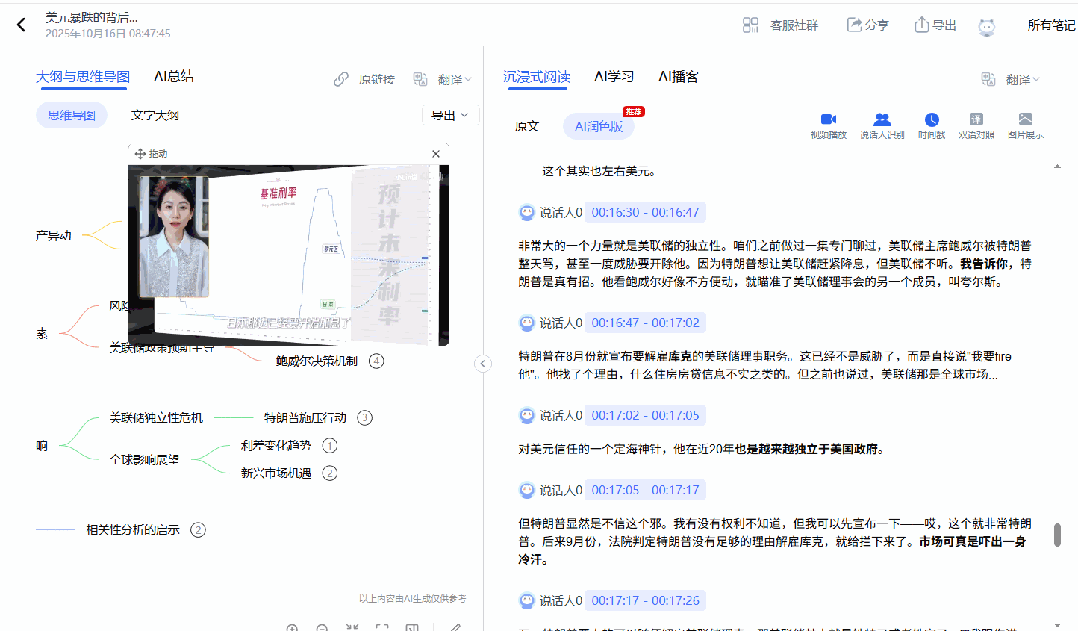Switch to the AI总结 tab

tap(174, 76)
